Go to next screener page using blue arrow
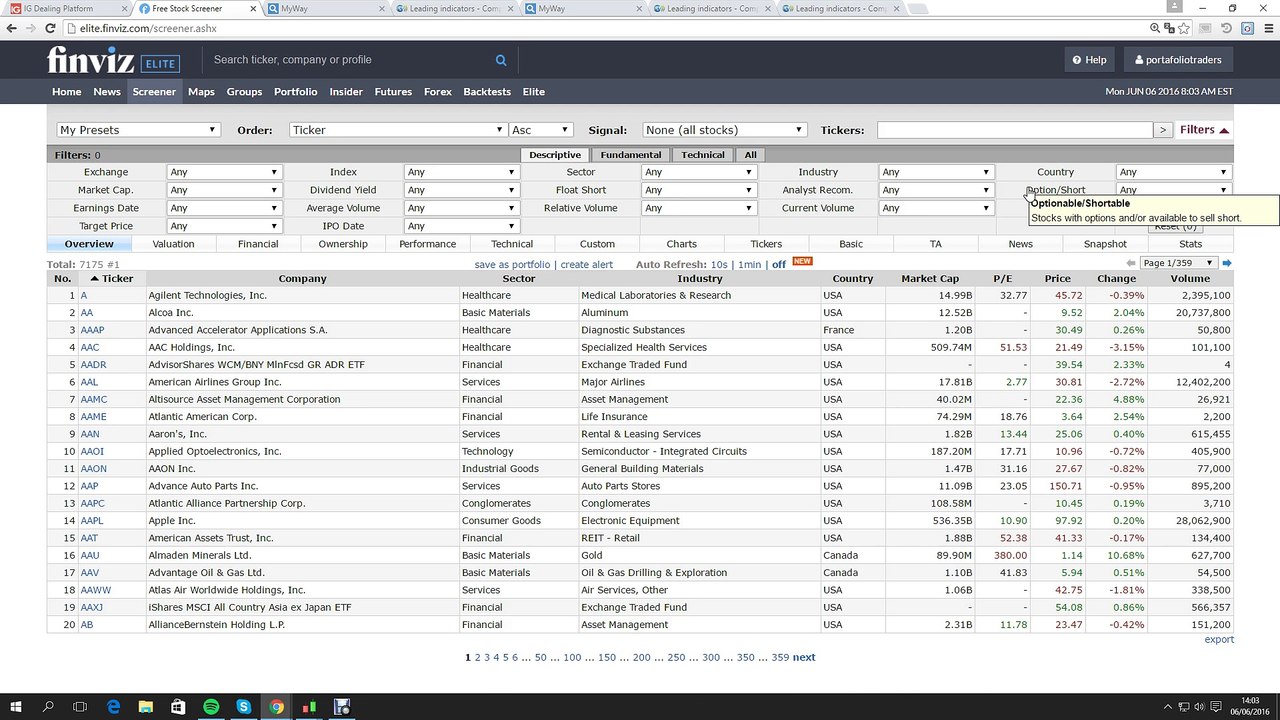The image size is (1280, 720). (1227, 263)
